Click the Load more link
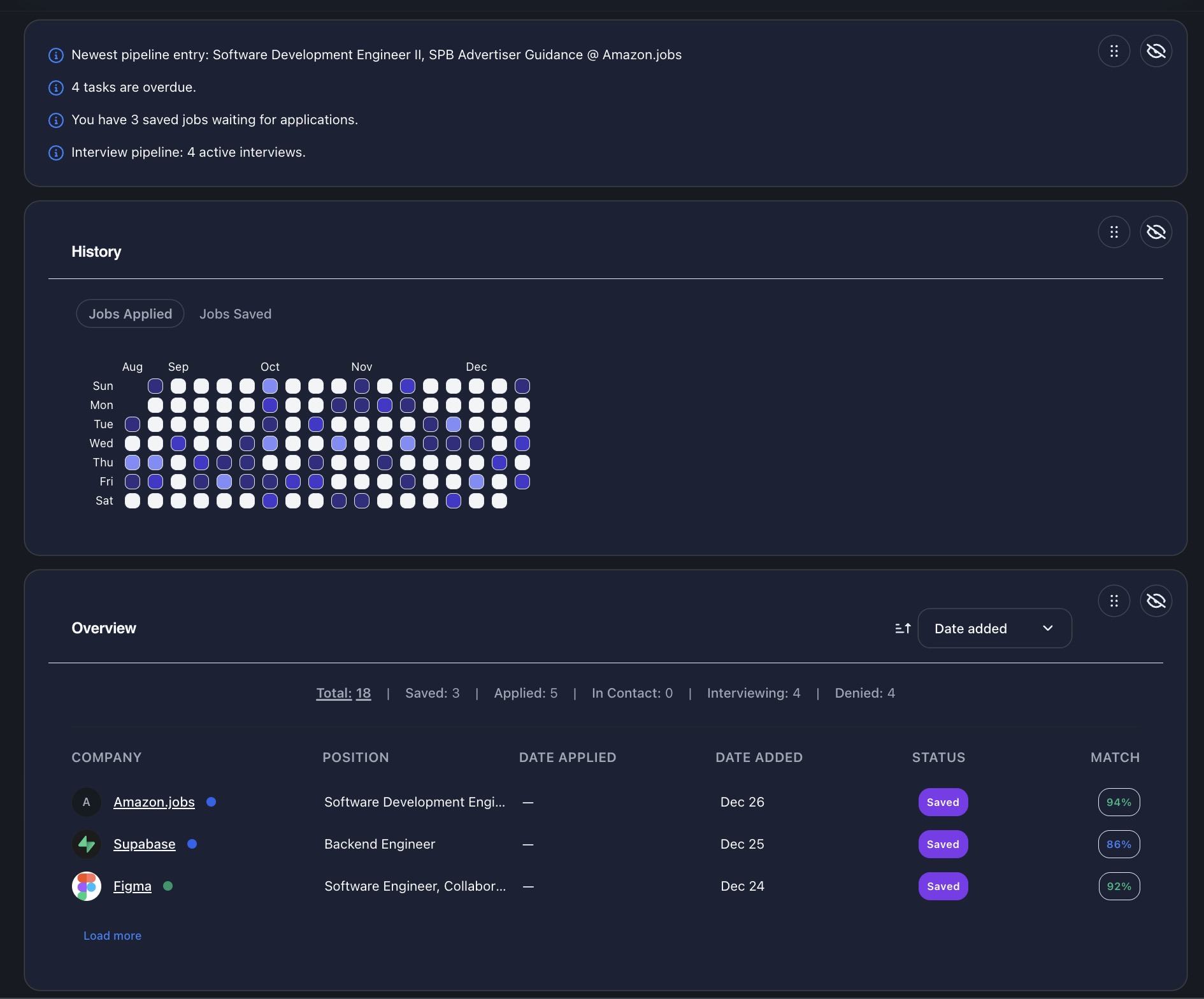The image size is (1204, 999). 112,935
